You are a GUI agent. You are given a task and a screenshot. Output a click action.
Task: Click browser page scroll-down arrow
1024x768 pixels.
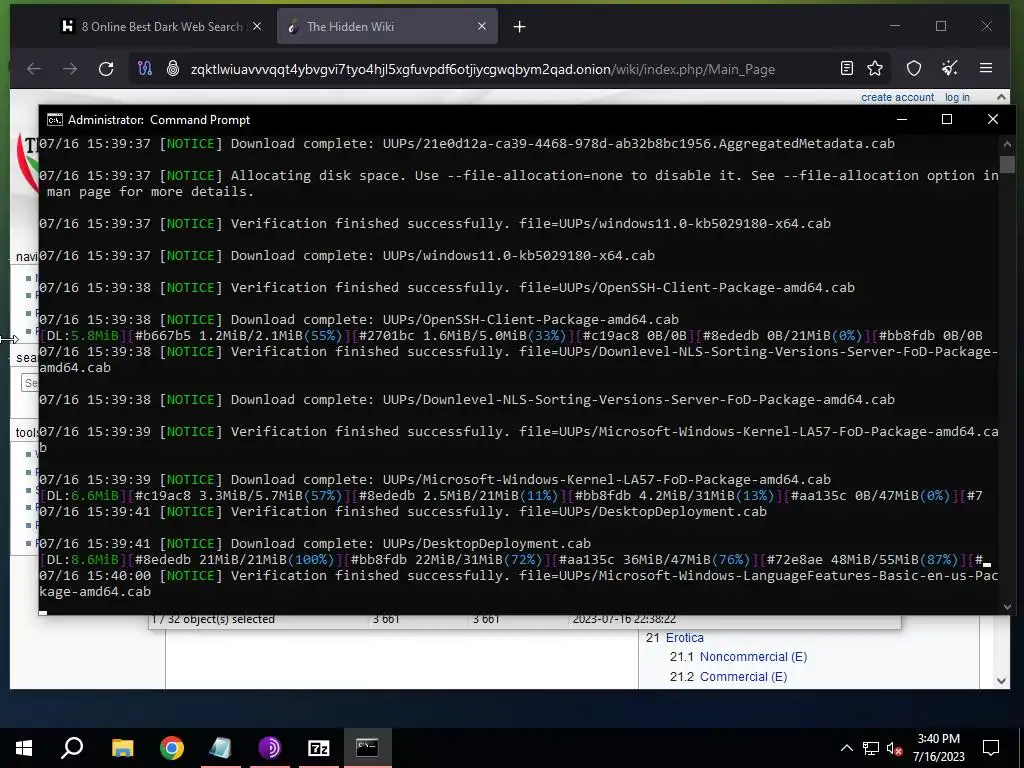point(1001,680)
